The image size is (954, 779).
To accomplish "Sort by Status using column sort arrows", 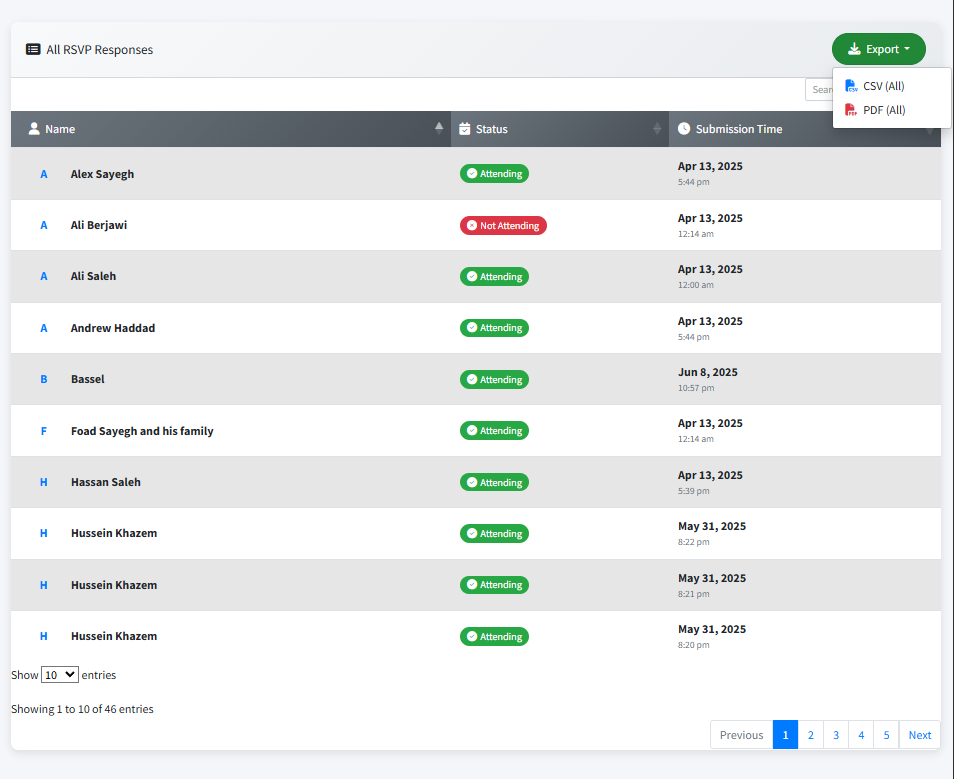I will [657, 128].
